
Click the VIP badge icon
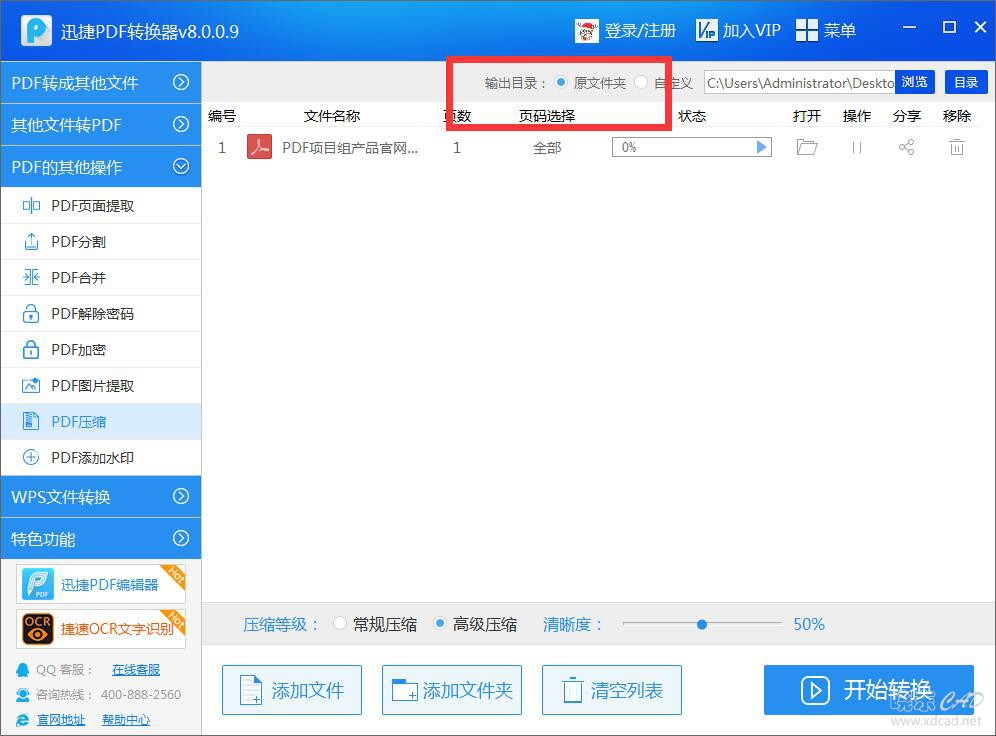tap(706, 30)
